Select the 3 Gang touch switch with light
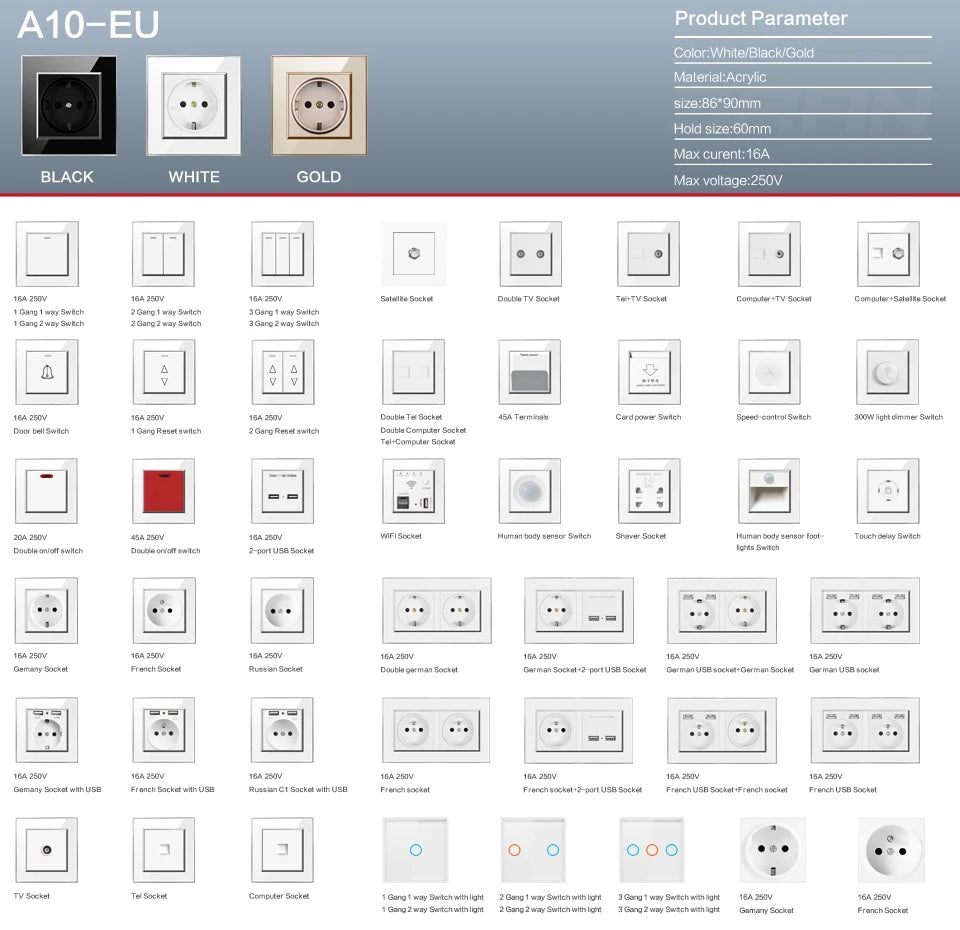Image resolution: width=960 pixels, height=930 pixels. pyautogui.click(x=652, y=850)
